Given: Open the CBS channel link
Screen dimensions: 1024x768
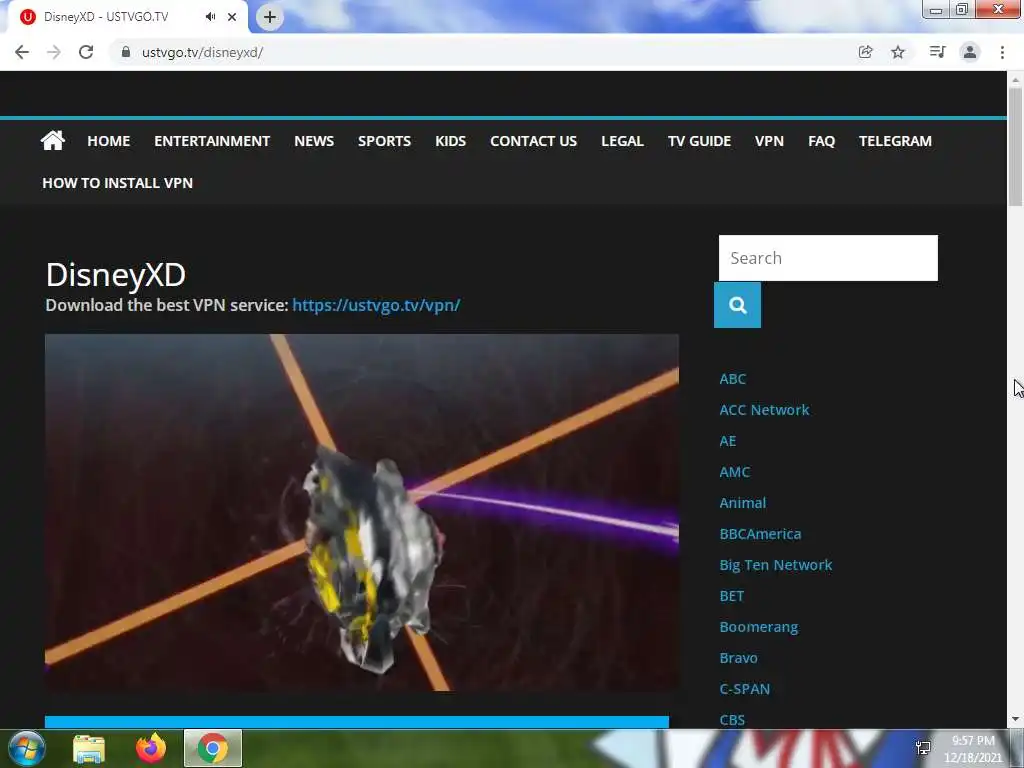Looking at the screenshot, I should coord(732,720).
